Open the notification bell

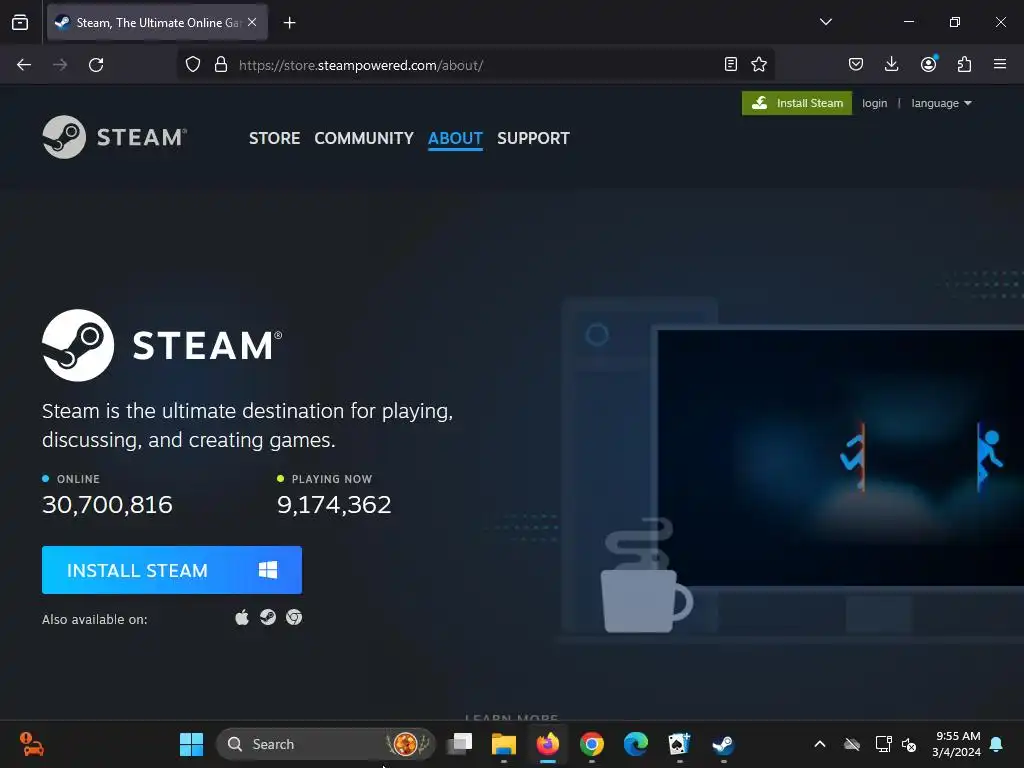click(x=996, y=744)
